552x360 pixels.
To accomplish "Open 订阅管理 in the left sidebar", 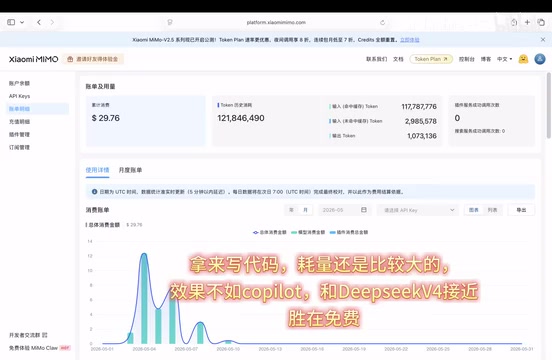I will (19, 147).
